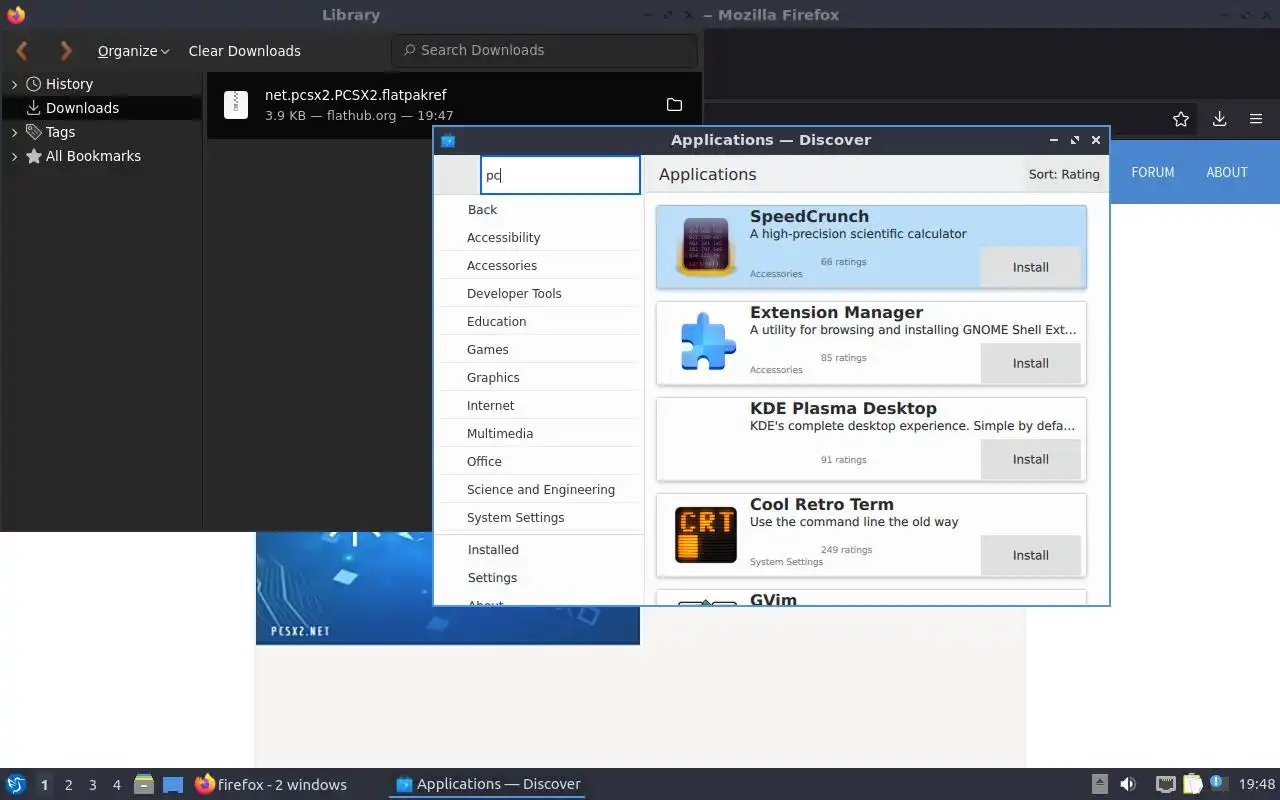Open the Firefox hamburger menu
Screen dimensions: 1280x800
click(1256, 119)
